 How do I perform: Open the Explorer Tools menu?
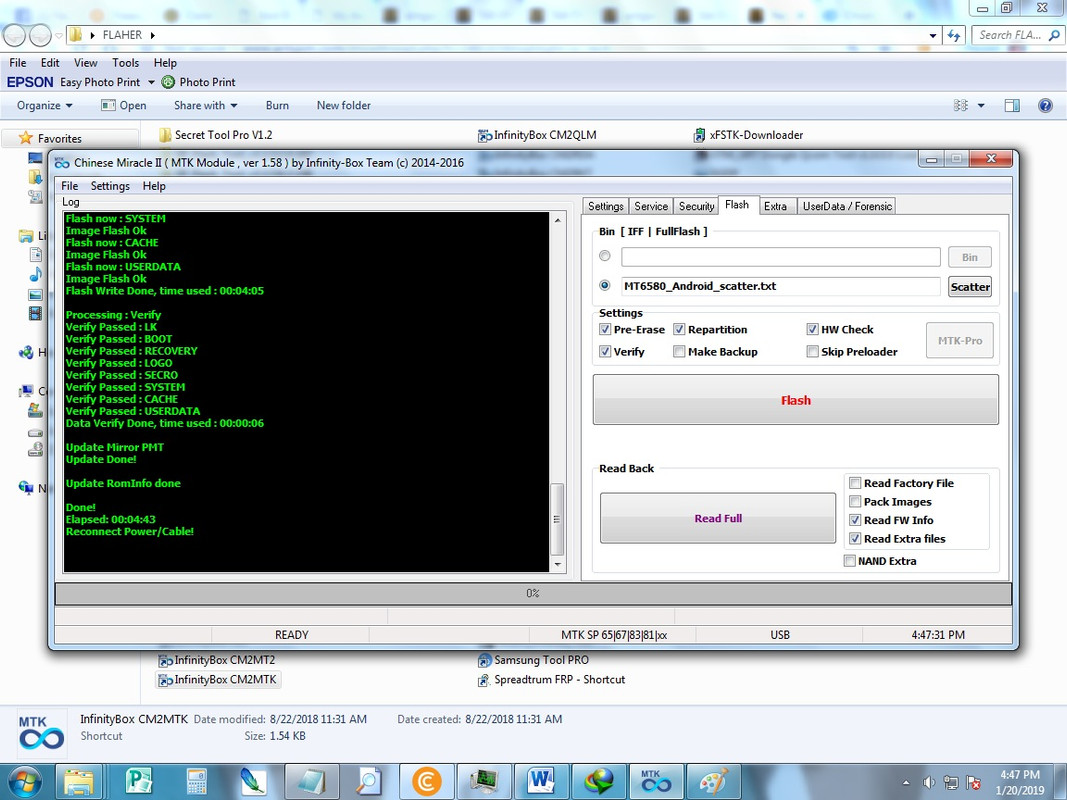(x=125, y=63)
